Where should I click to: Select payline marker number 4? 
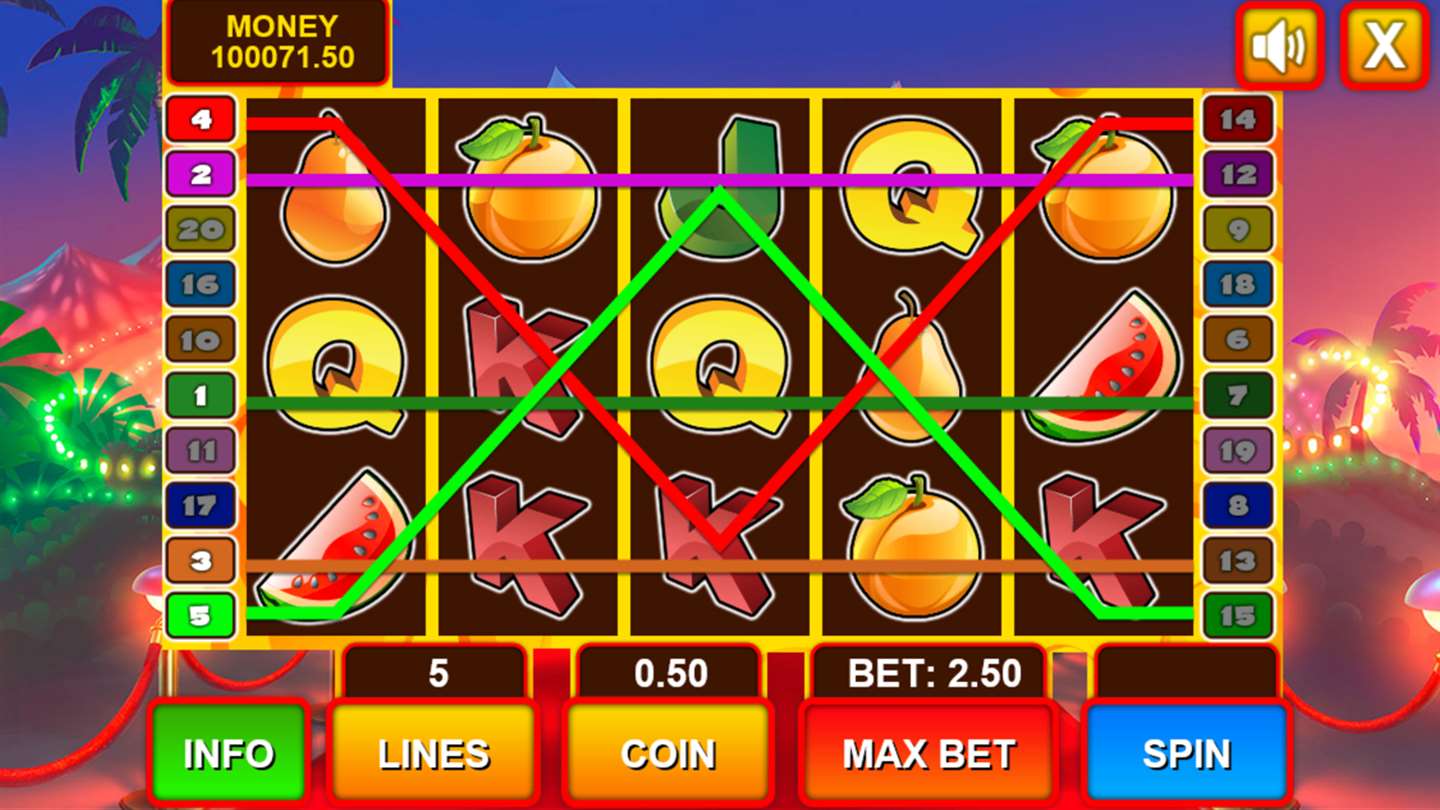pos(201,120)
